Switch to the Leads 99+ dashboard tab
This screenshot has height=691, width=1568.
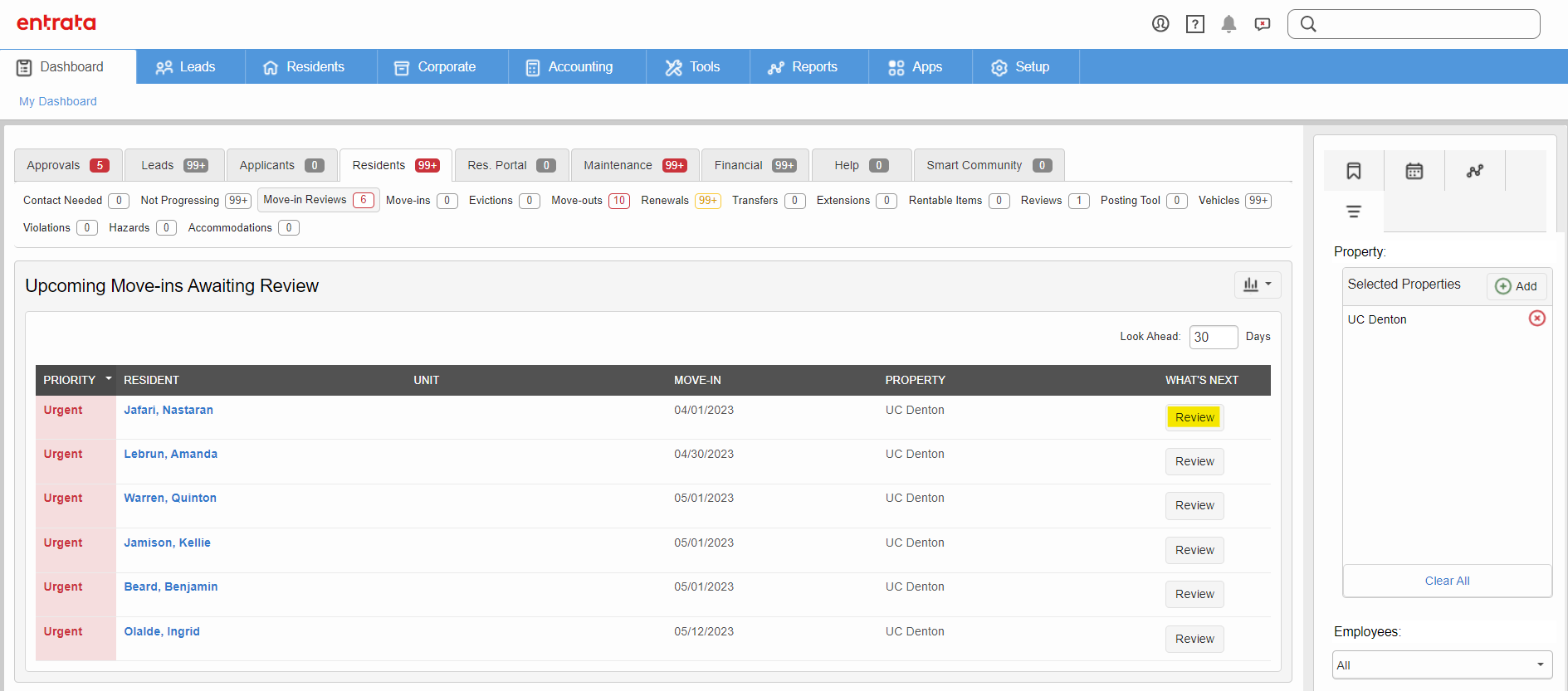click(174, 165)
